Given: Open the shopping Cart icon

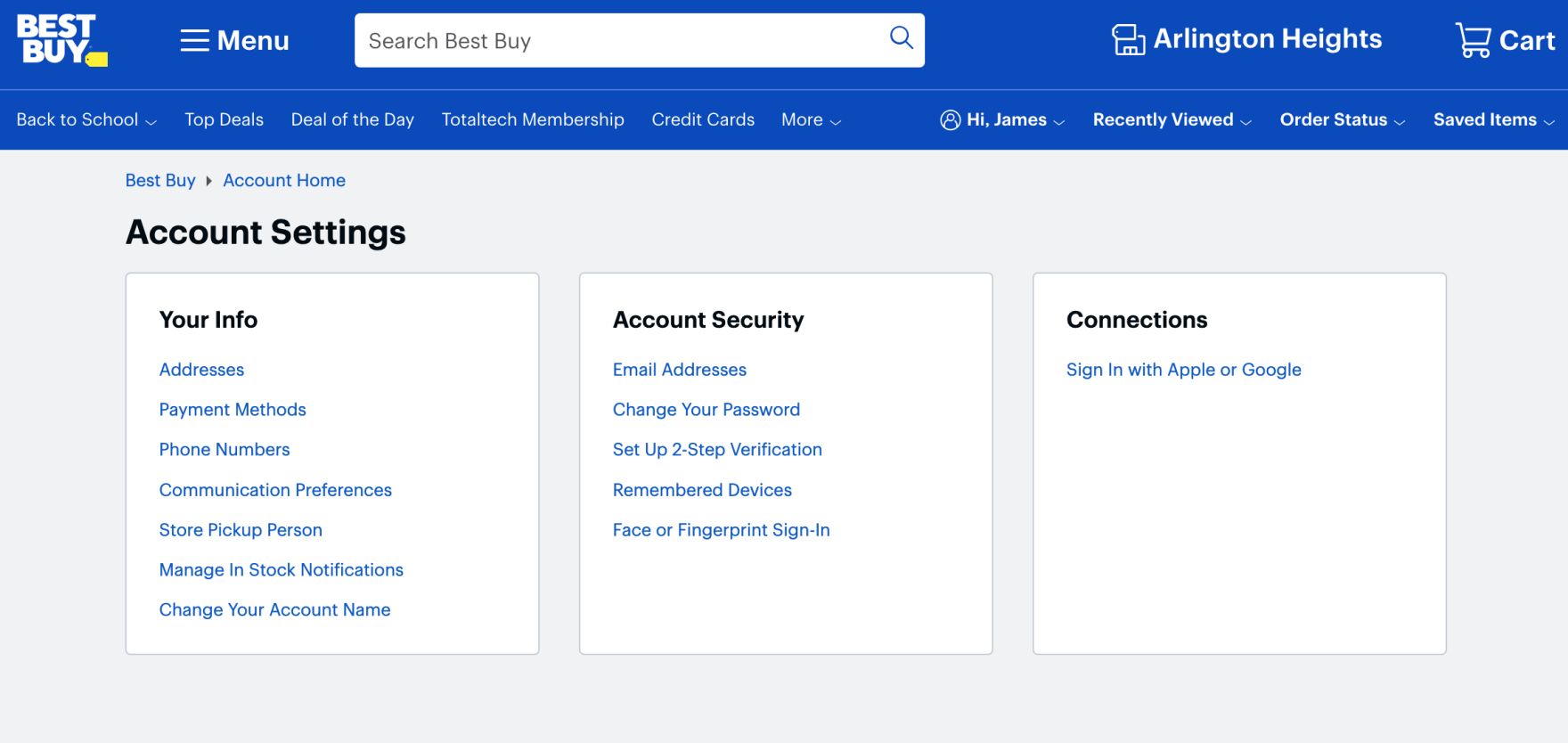Looking at the screenshot, I should point(1473,40).
